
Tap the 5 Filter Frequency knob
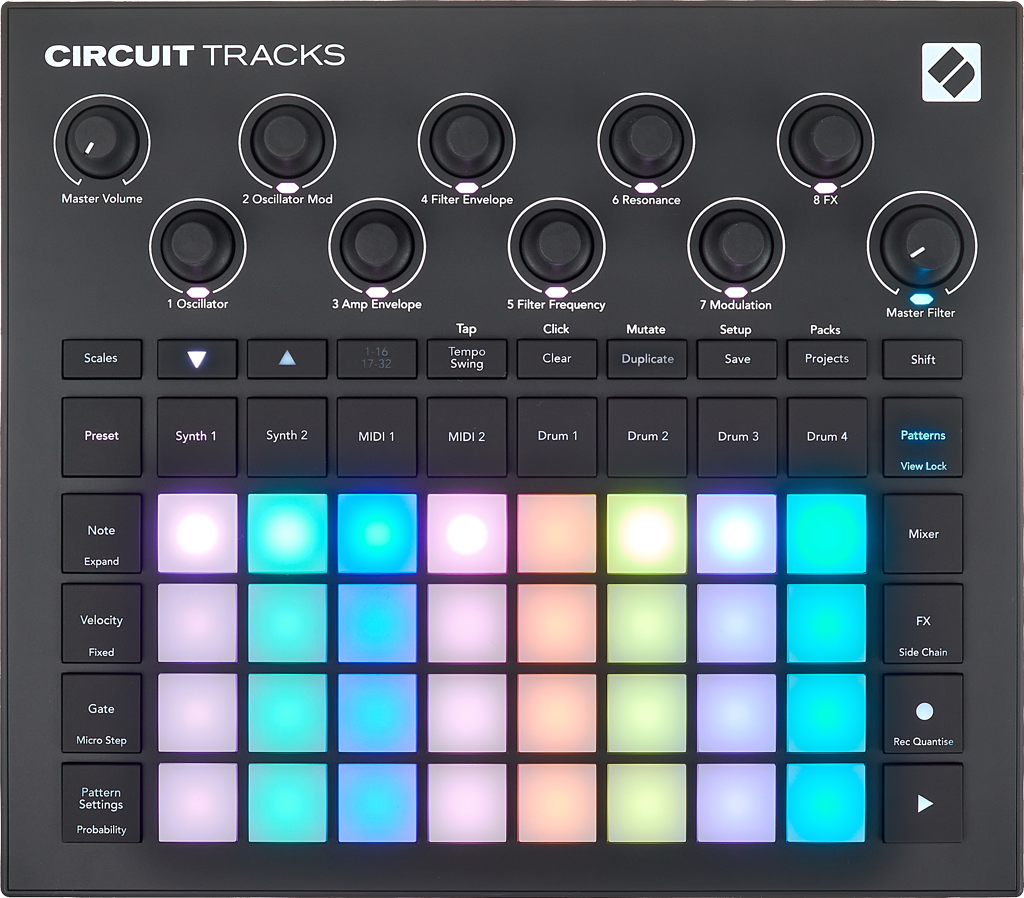(x=556, y=245)
